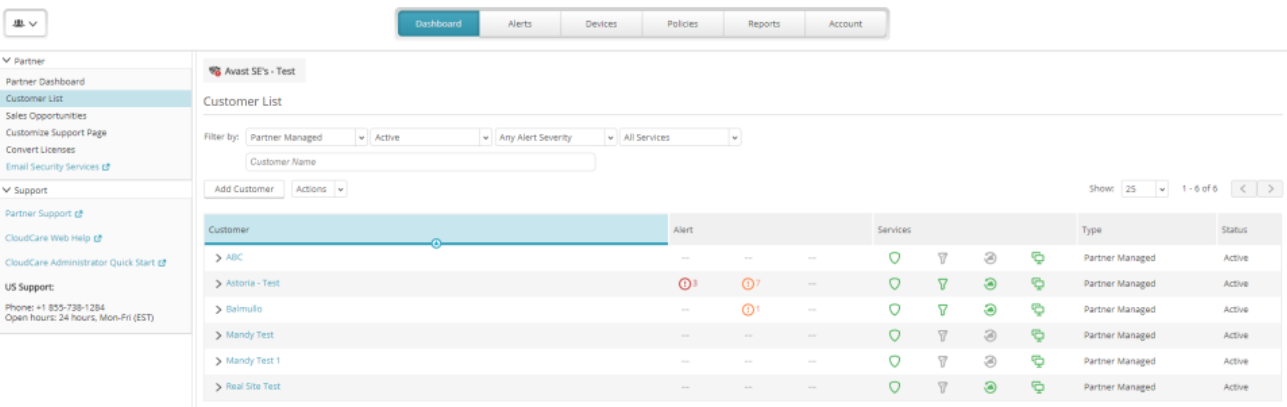Switch to the Policies tab
1287x407 pixels.
point(682,24)
